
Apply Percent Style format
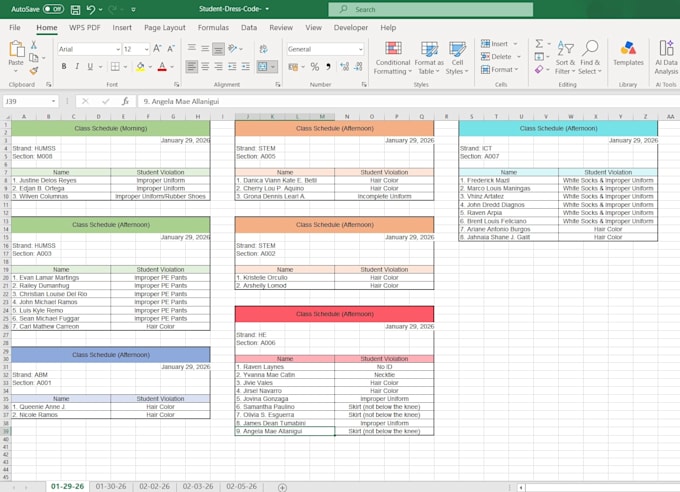(315, 67)
